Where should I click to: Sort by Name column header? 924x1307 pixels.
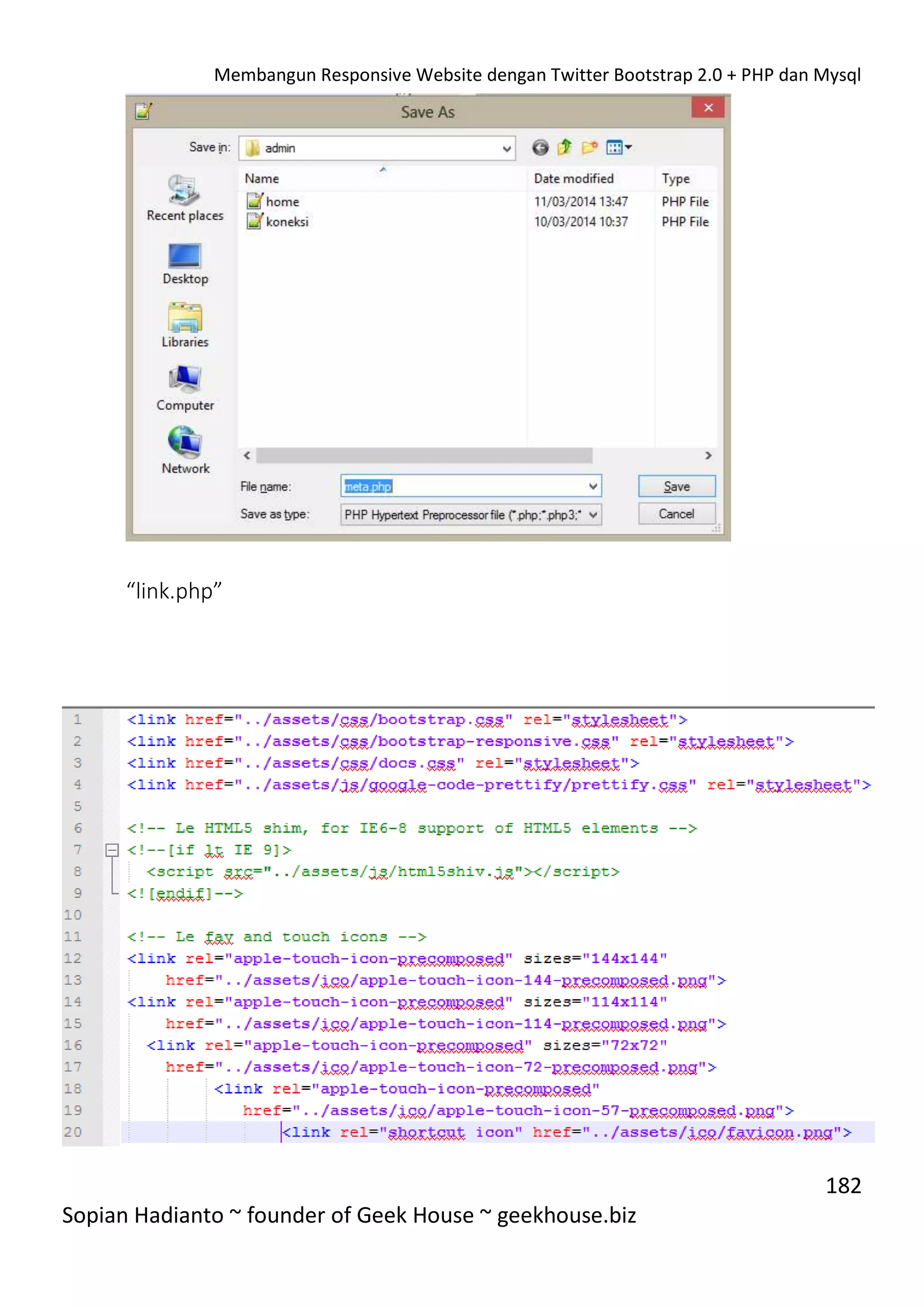[383, 179]
